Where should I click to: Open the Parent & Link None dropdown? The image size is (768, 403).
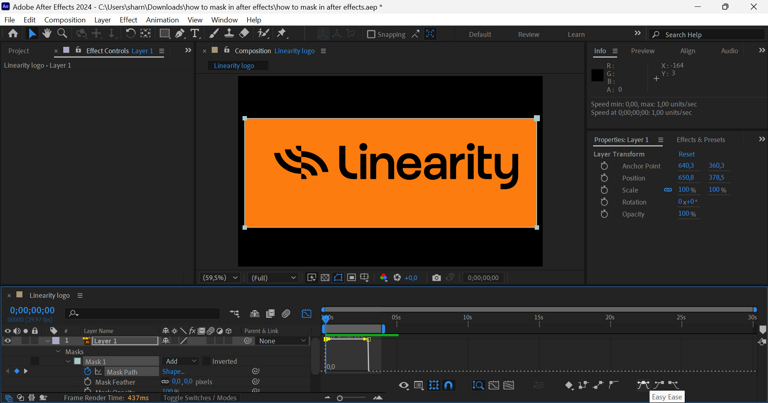point(282,341)
